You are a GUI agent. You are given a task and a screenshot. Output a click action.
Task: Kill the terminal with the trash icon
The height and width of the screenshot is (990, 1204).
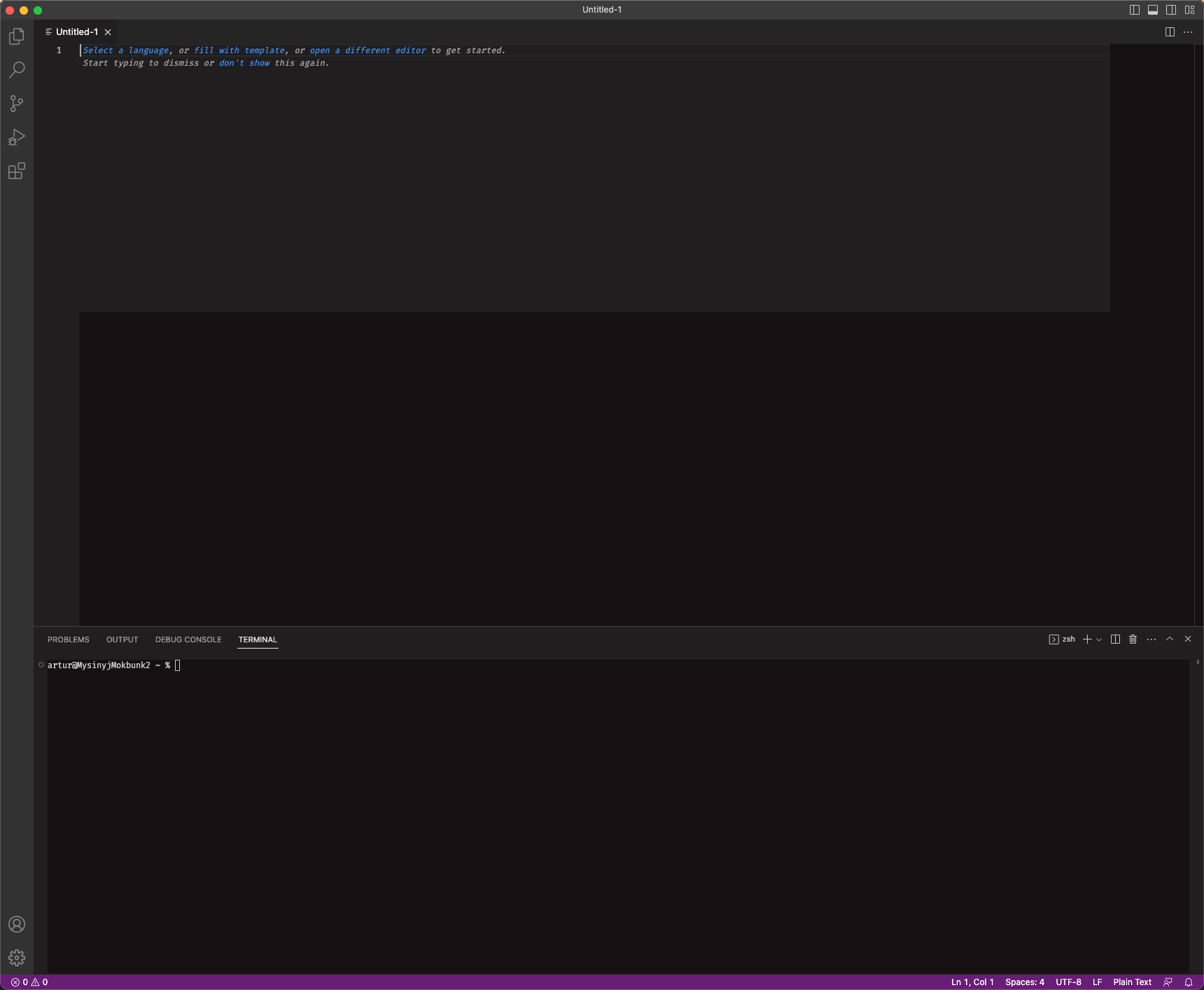click(x=1133, y=639)
